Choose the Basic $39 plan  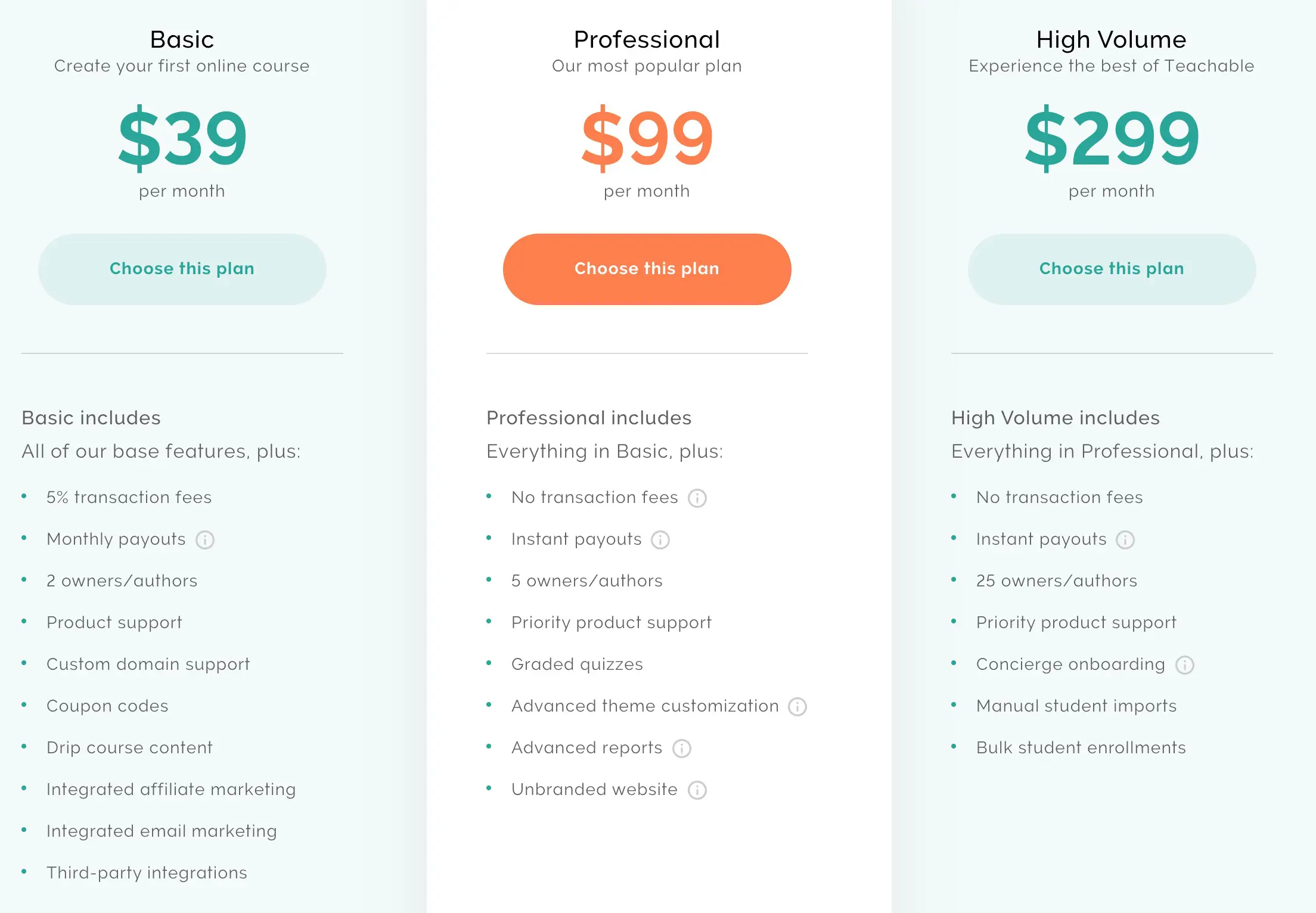click(182, 269)
